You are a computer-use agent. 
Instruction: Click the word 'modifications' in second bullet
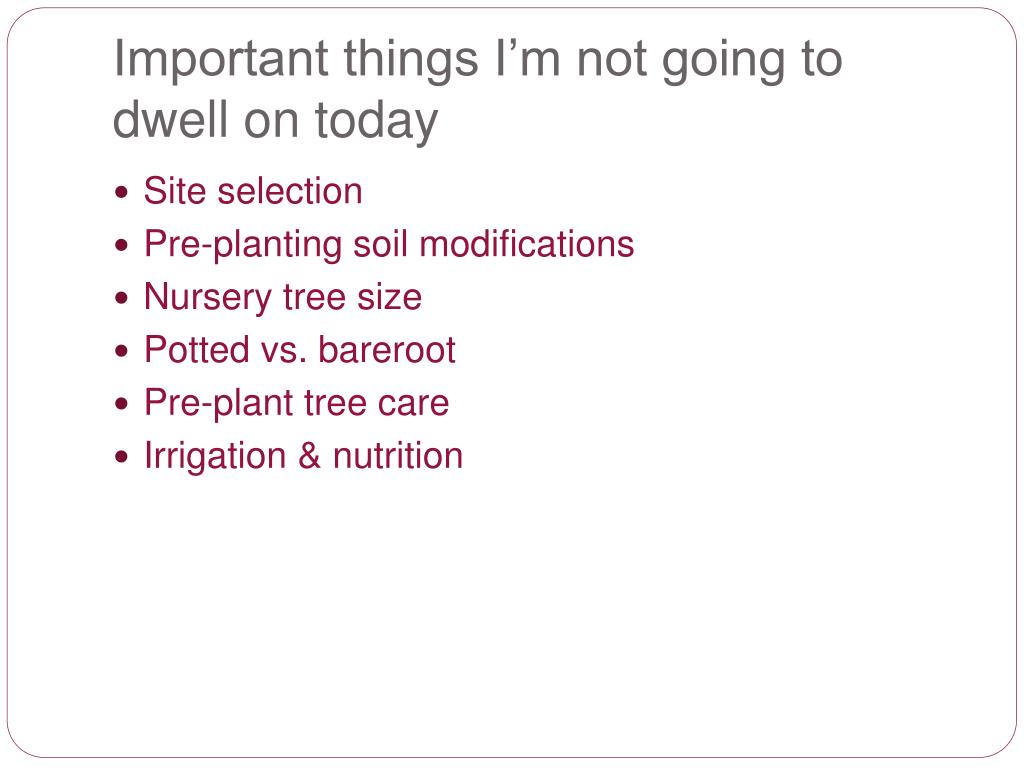(x=526, y=244)
